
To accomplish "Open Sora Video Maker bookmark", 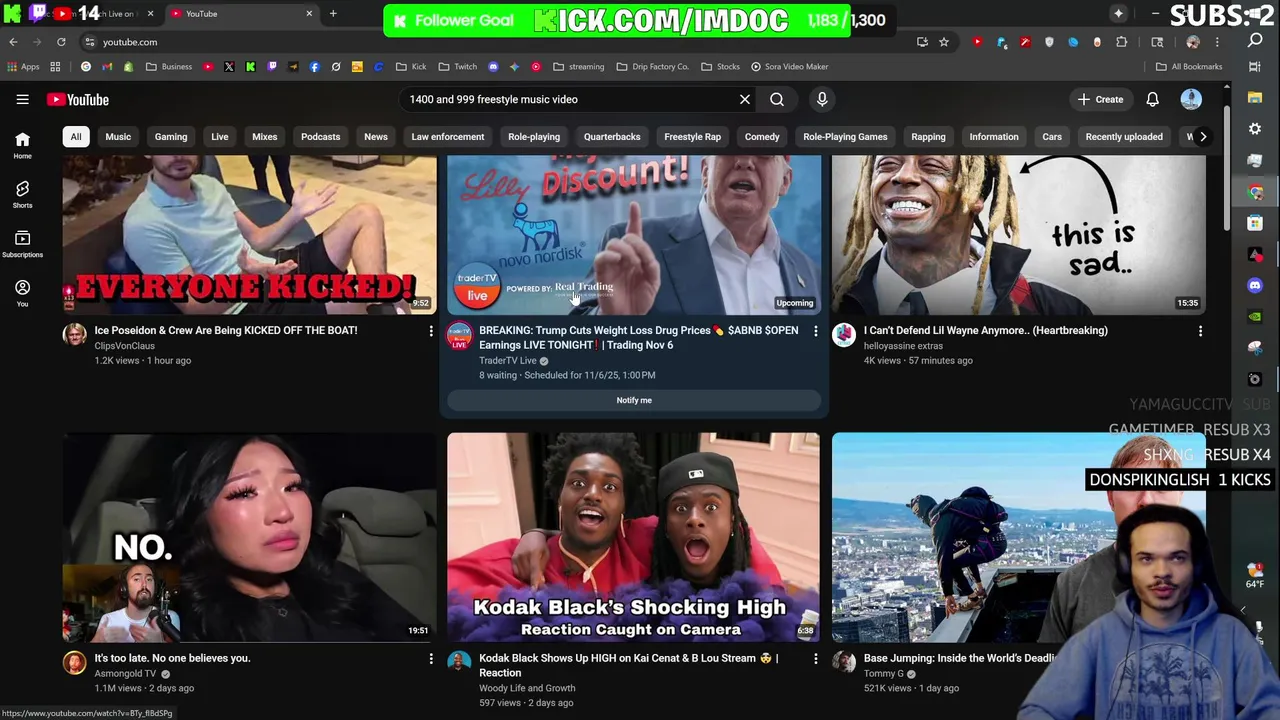I will pyautogui.click(x=790, y=67).
